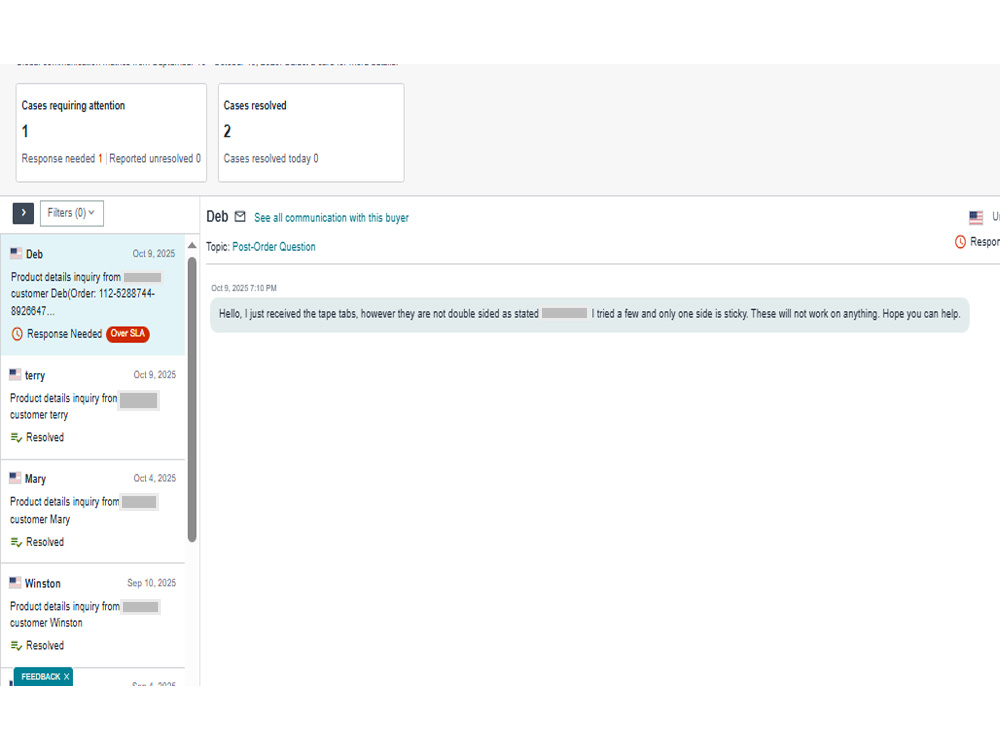The height and width of the screenshot is (750, 1000).
Task: Select Mary's resolved conversation
Action: coord(93,511)
